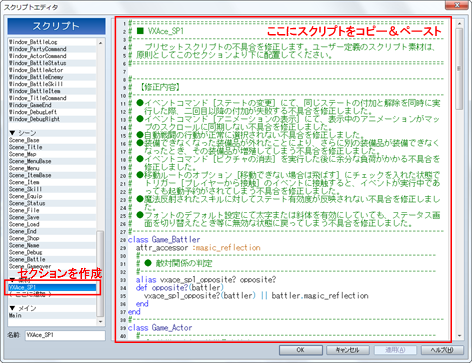
Task: Choose the Scene_File script entry
Action: [52, 210]
